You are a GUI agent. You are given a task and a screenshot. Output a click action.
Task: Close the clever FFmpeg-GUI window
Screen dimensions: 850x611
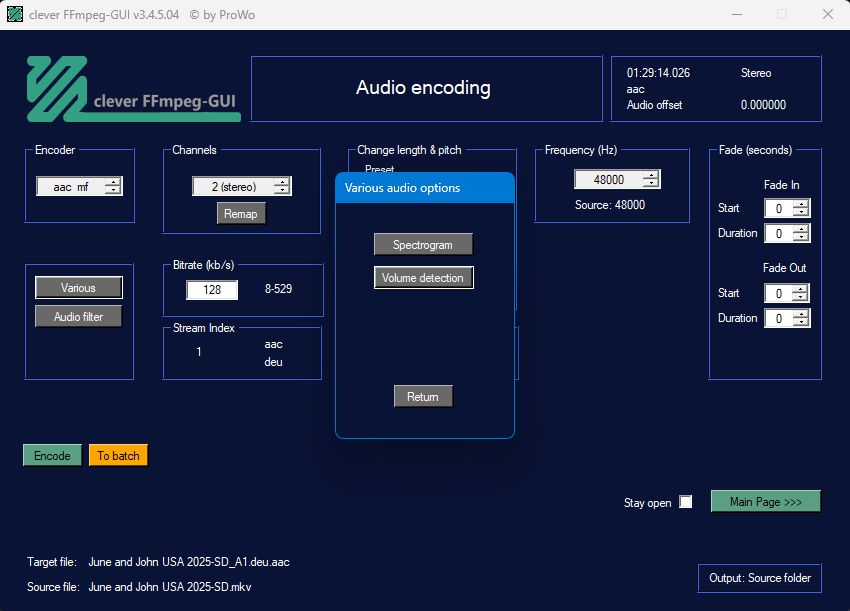(828, 15)
